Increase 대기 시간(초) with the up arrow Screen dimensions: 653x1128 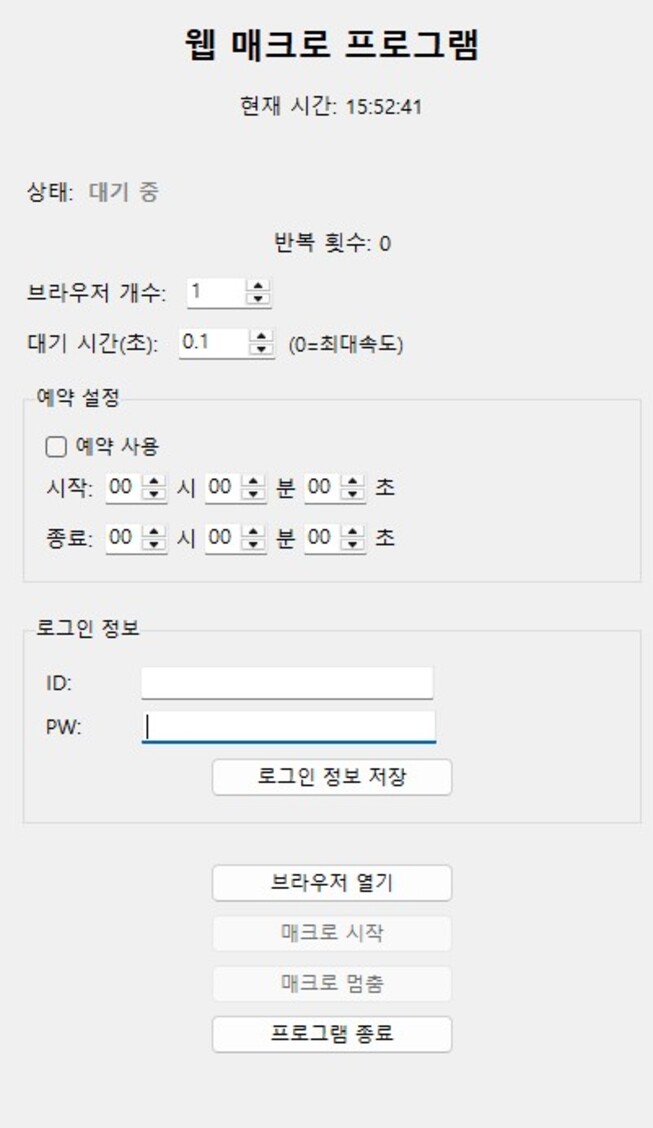click(261, 338)
